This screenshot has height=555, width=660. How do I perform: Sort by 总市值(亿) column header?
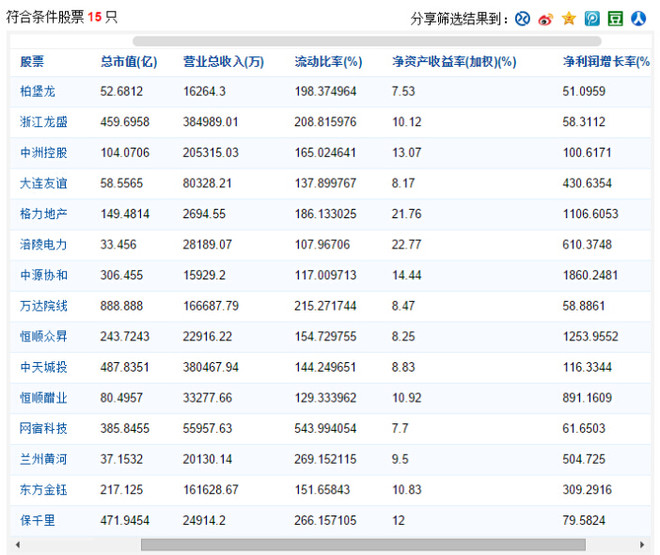pyautogui.click(x=129, y=61)
